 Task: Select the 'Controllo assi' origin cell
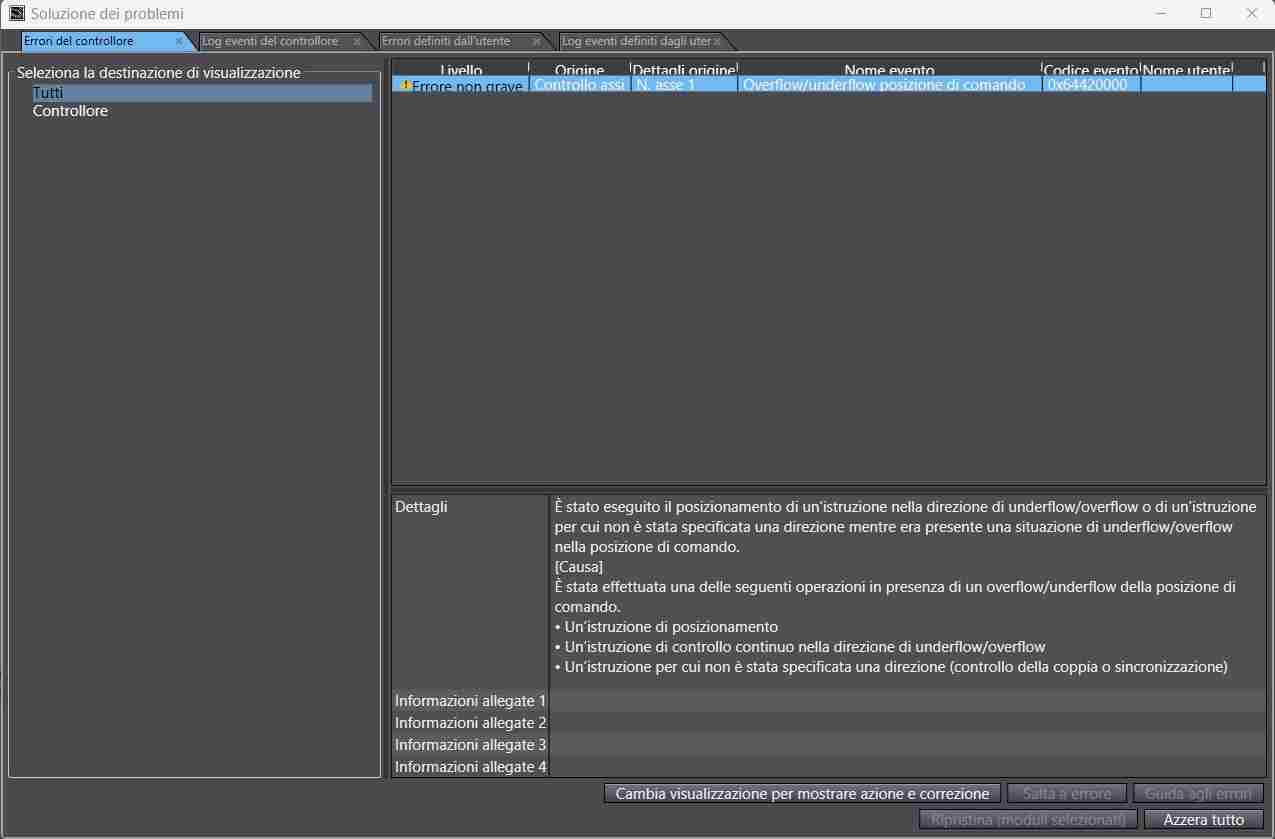coord(579,85)
